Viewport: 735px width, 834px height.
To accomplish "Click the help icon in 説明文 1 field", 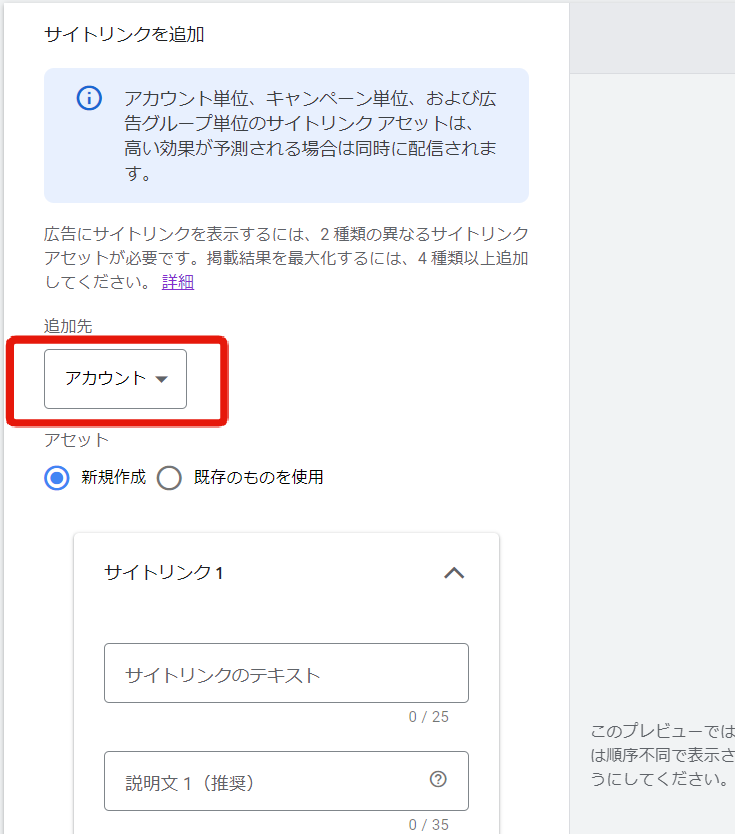I will click(438, 779).
